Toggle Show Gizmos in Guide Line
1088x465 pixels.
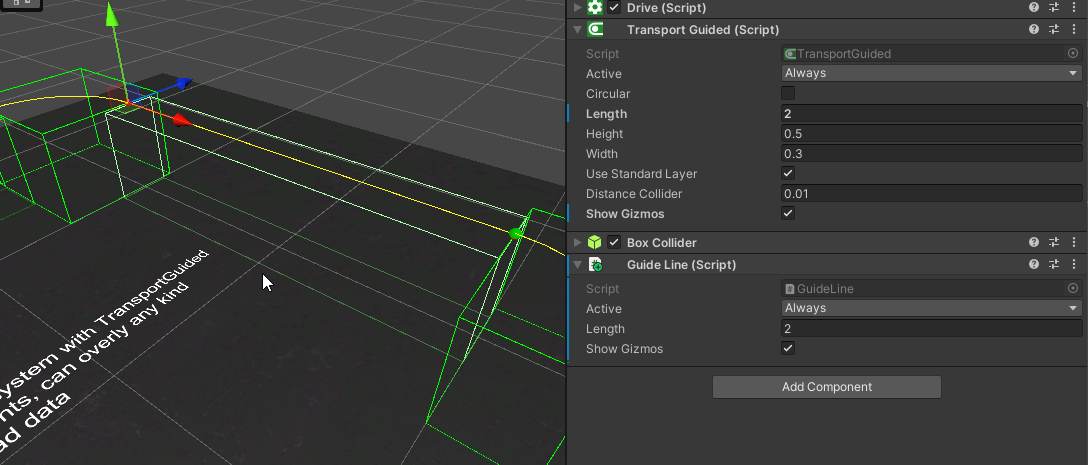click(x=788, y=349)
